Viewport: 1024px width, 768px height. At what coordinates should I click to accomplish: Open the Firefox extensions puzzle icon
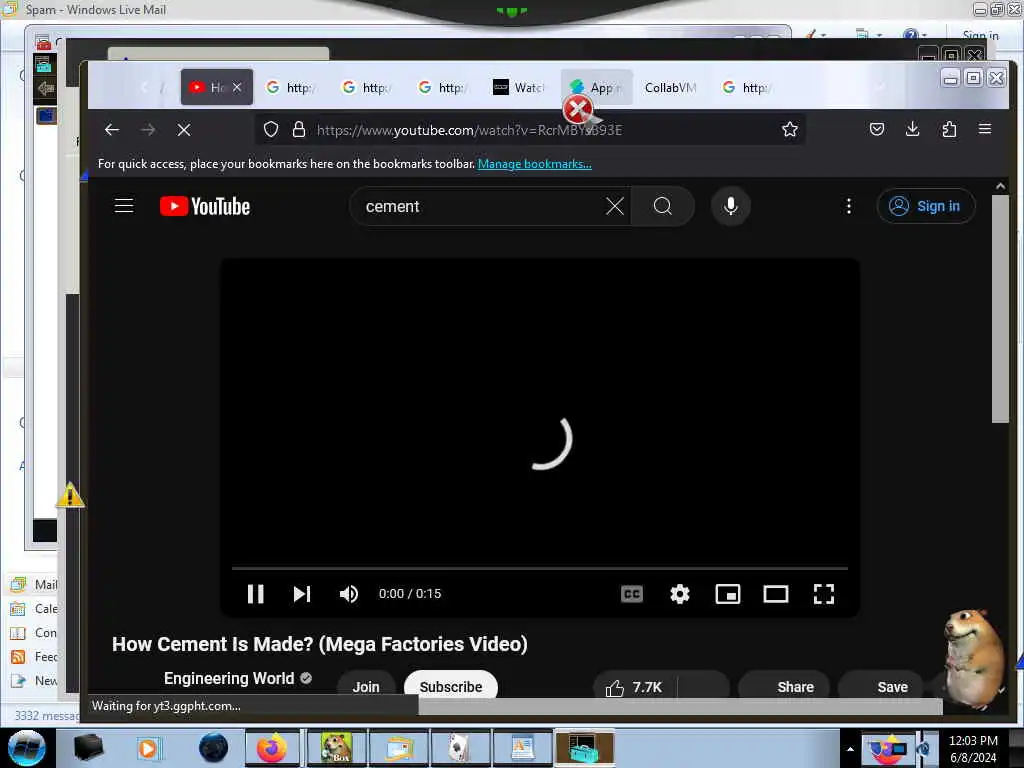[949, 129]
